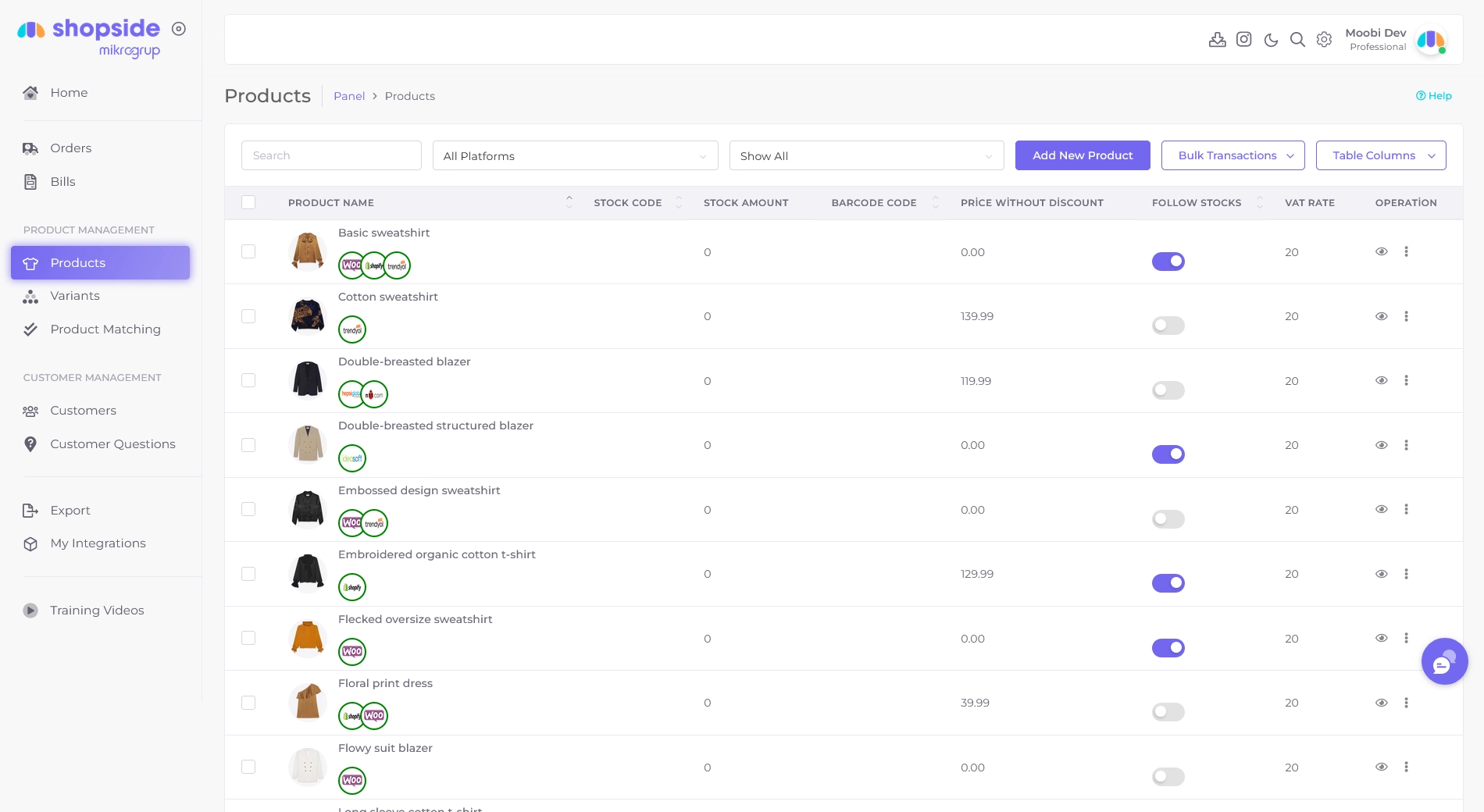Open Customer Questions in sidebar
Screen dimensions: 1484x812
(112, 444)
